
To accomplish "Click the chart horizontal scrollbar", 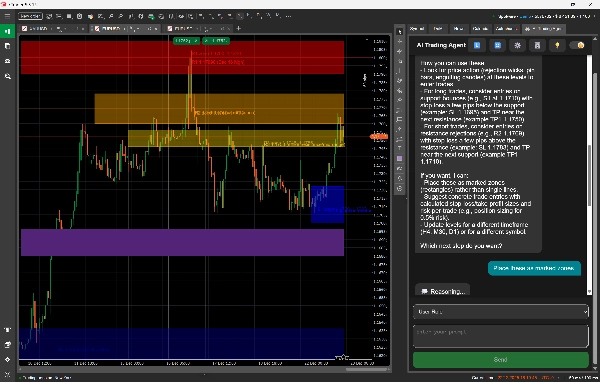I will (366, 369).
